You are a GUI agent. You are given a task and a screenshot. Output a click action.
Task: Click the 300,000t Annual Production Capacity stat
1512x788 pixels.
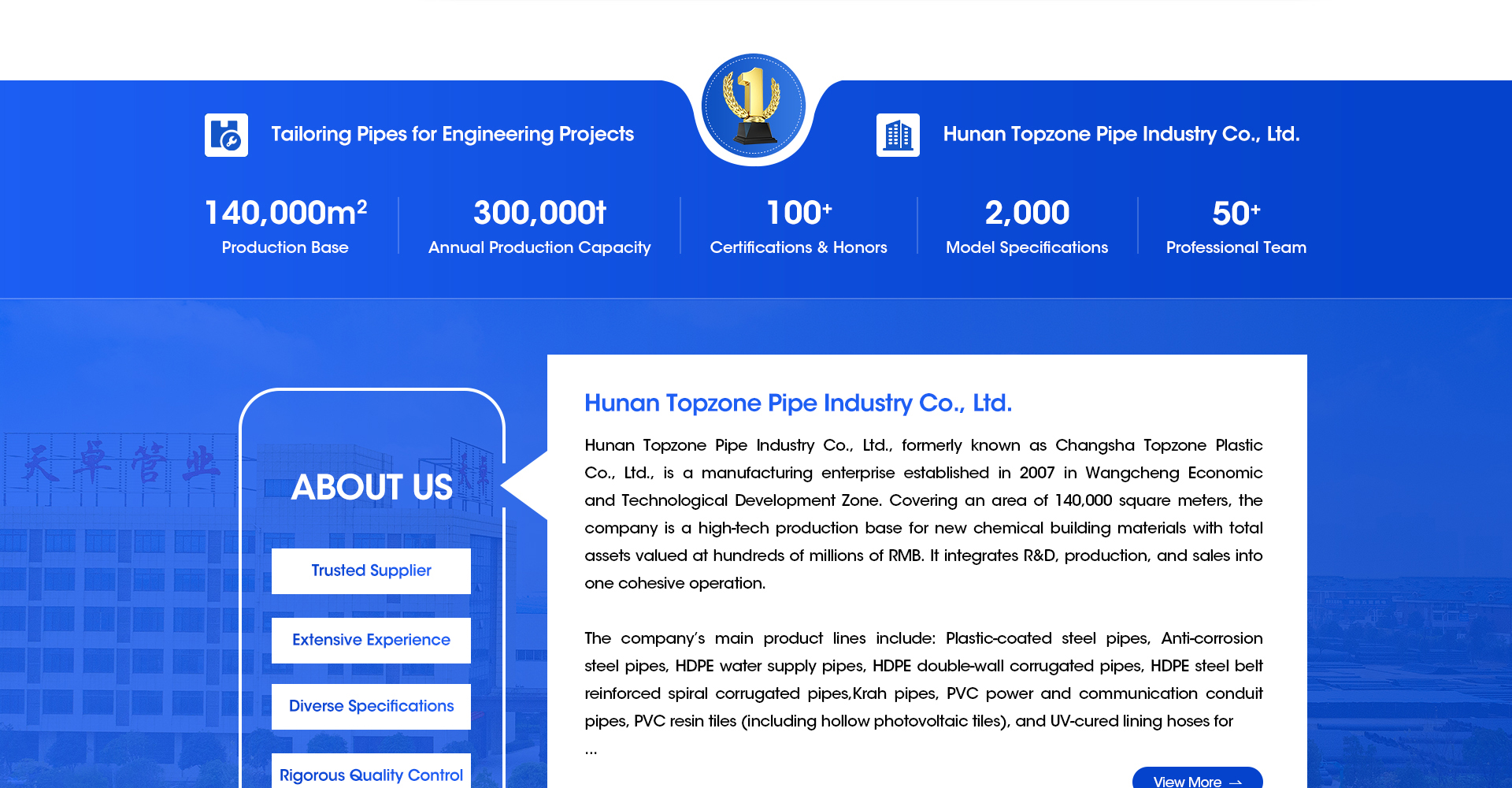tap(539, 226)
